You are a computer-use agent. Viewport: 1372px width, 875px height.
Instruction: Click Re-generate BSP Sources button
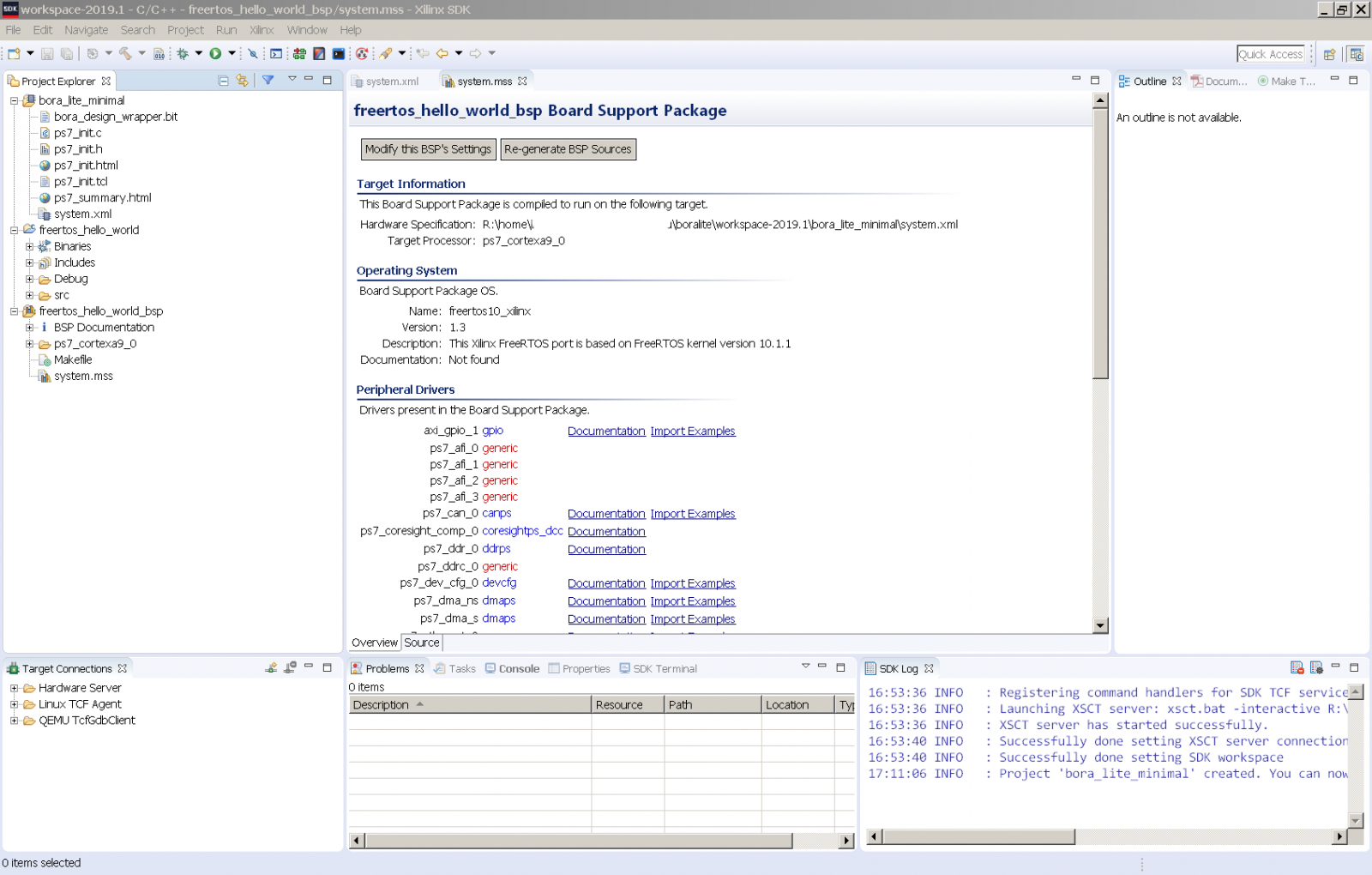568,149
